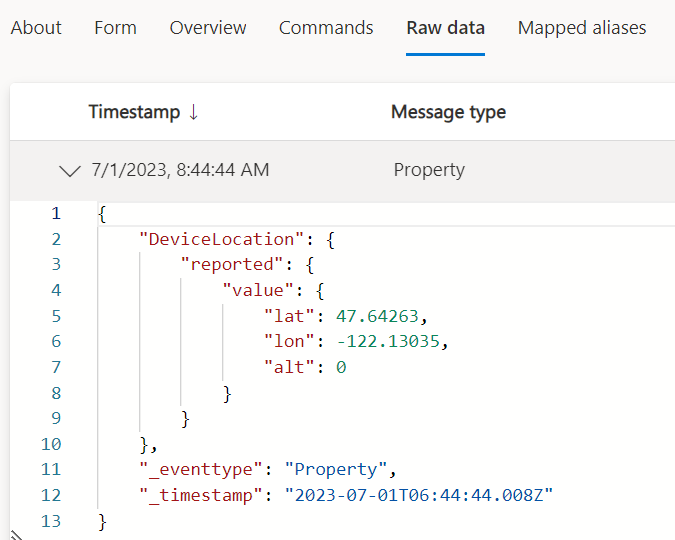Click the Timestamp descending sort arrow
The height and width of the screenshot is (540, 675).
[x=193, y=112]
